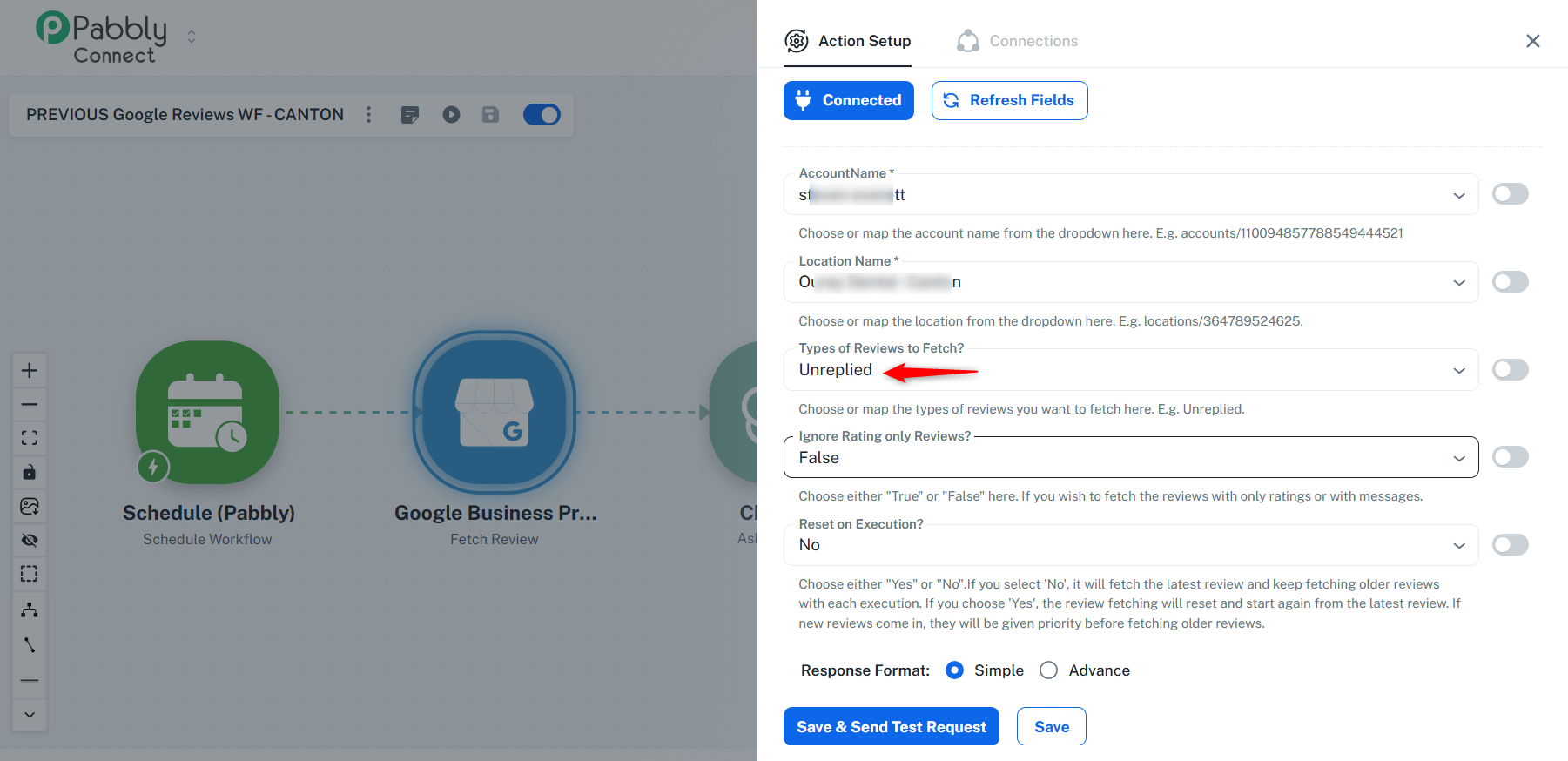Click the hierarchy layout icon on canvas toolbar
1568x761 pixels.
(30, 609)
